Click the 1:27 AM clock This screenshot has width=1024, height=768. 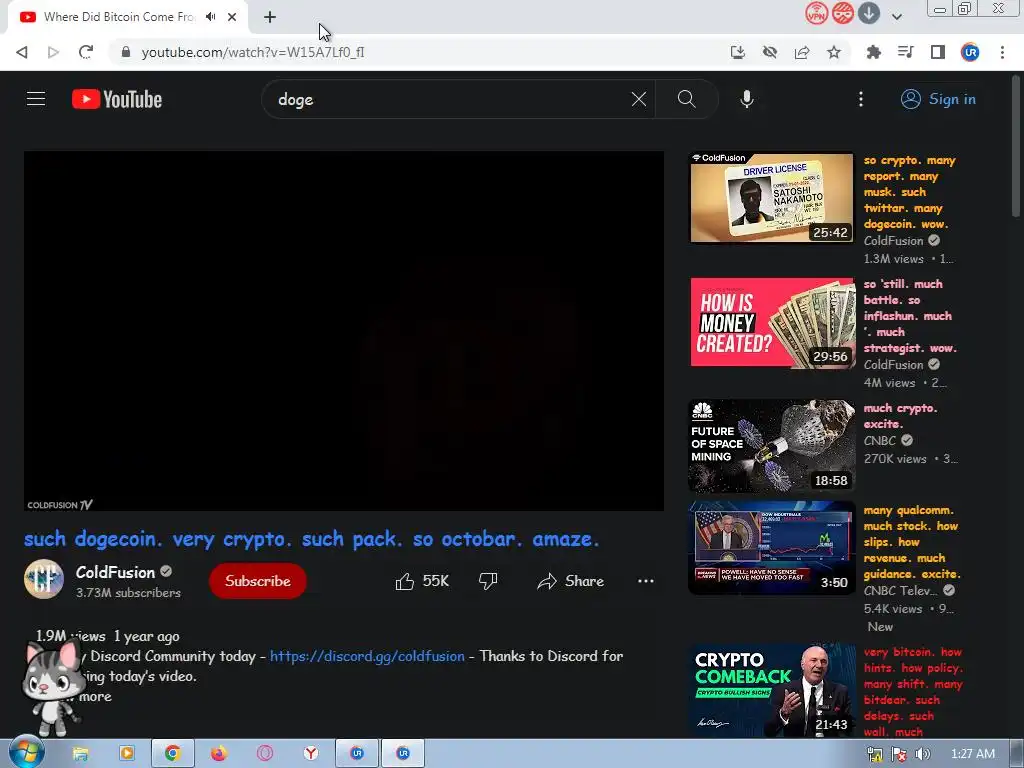point(972,754)
